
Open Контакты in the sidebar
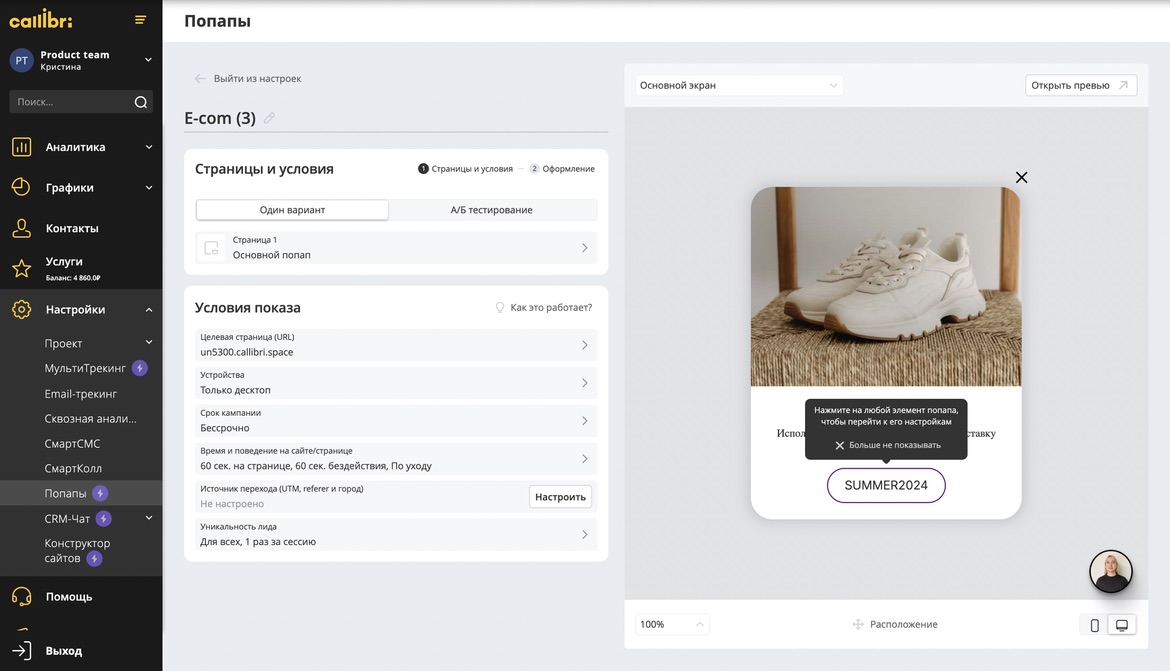click(72, 228)
